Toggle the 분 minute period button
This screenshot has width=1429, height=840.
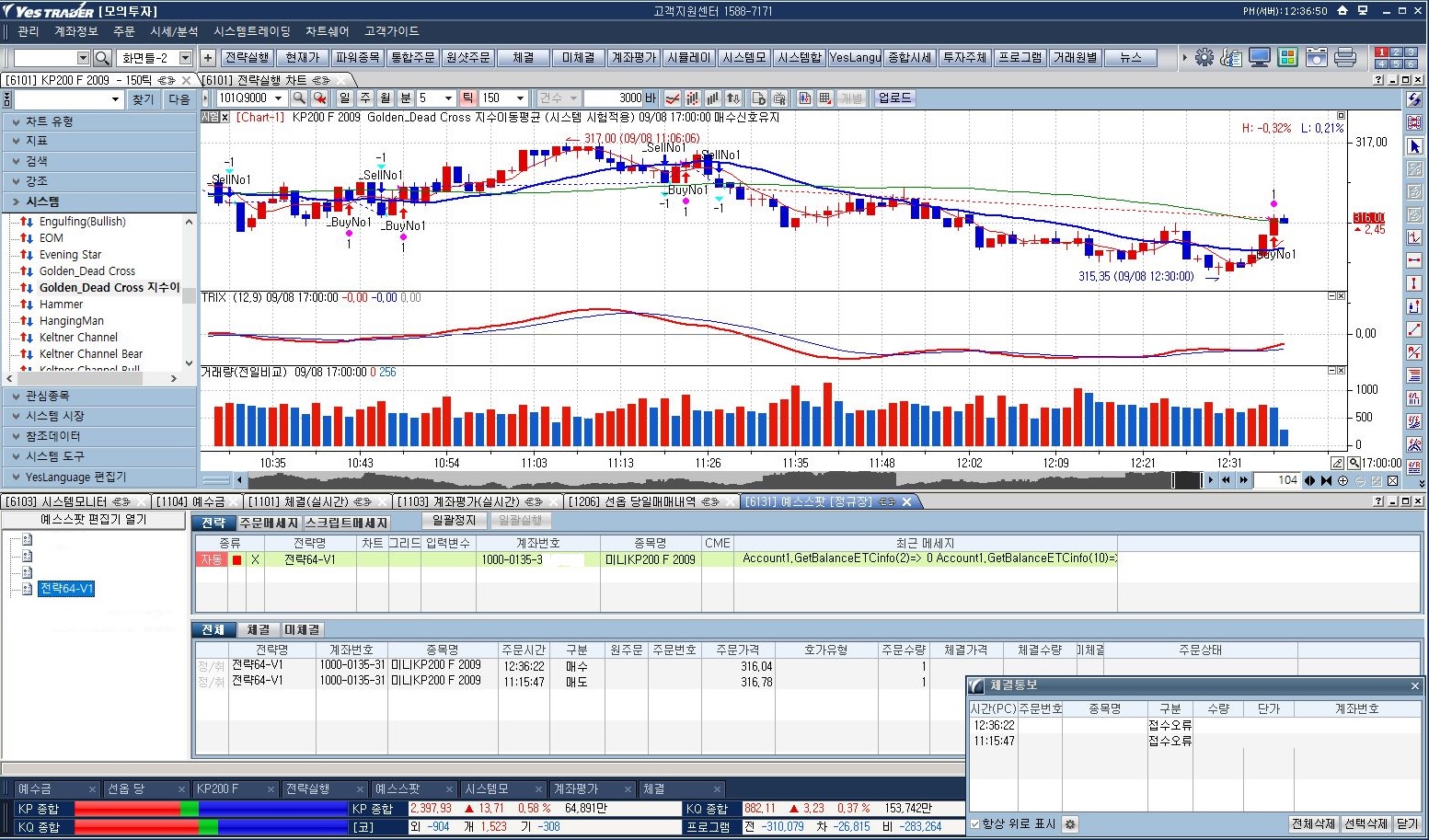point(406,98)
